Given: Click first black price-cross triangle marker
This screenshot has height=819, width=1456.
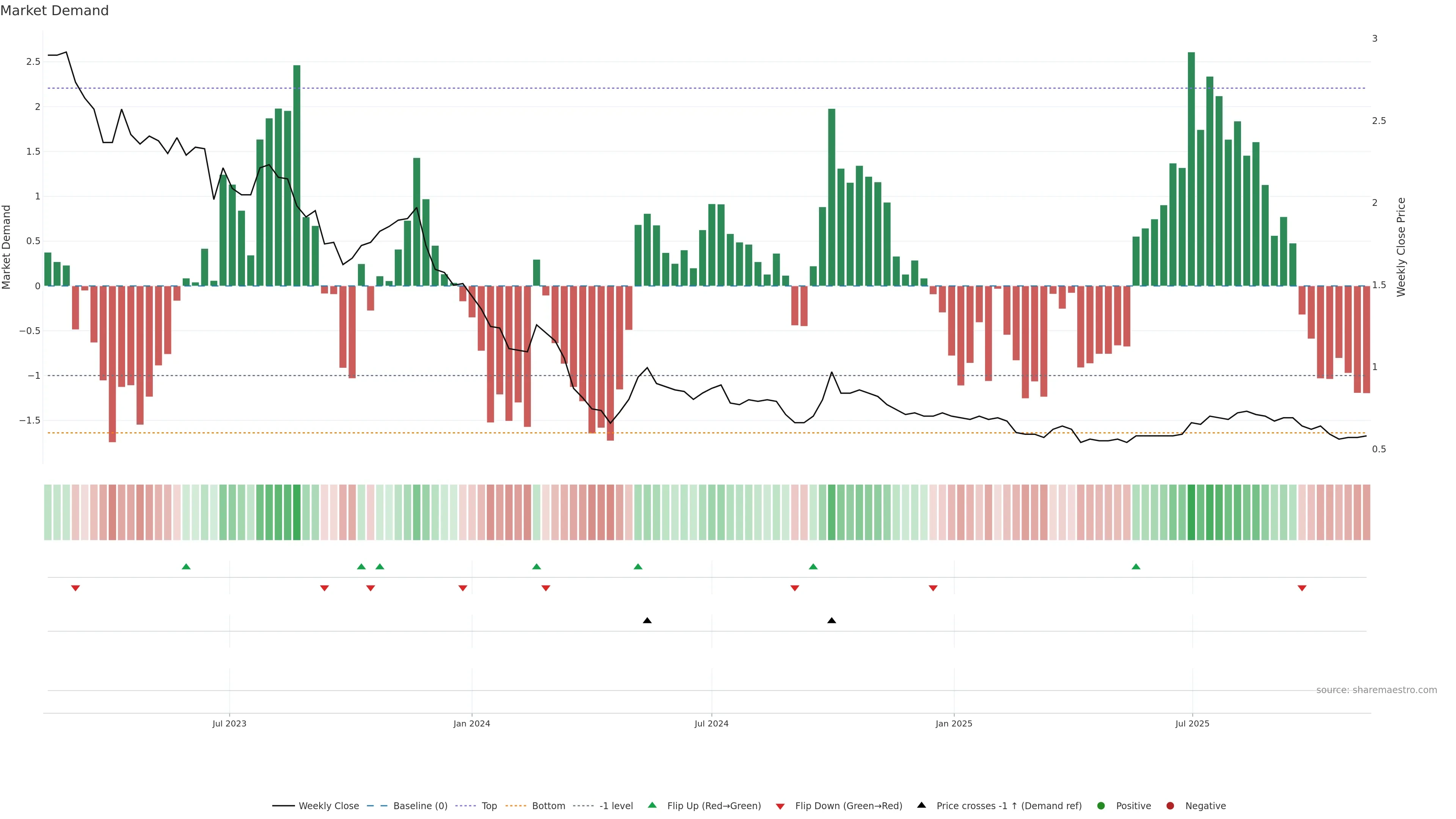Looking at the screenshot, I should pos(647,621).
